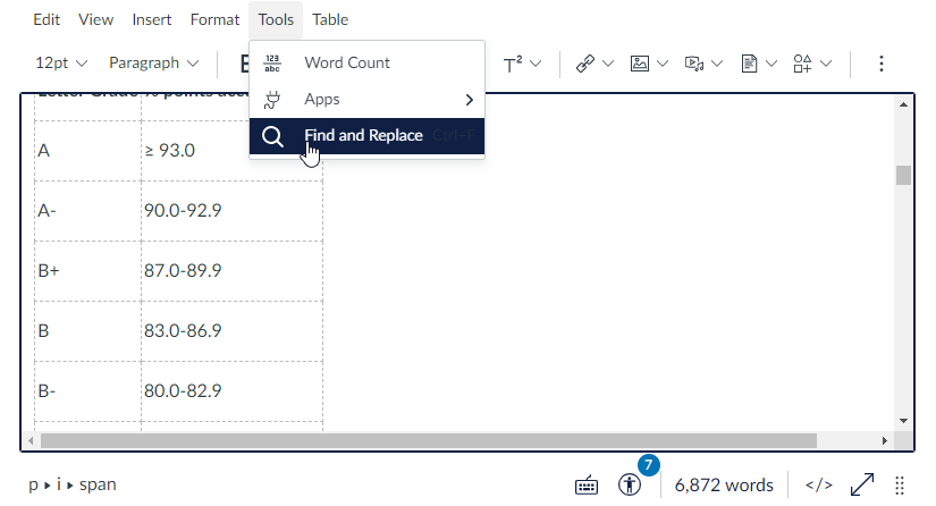The image size is (936, 506).
Task: Click the record/upload media icon
Action: click(x=694, y=64)
